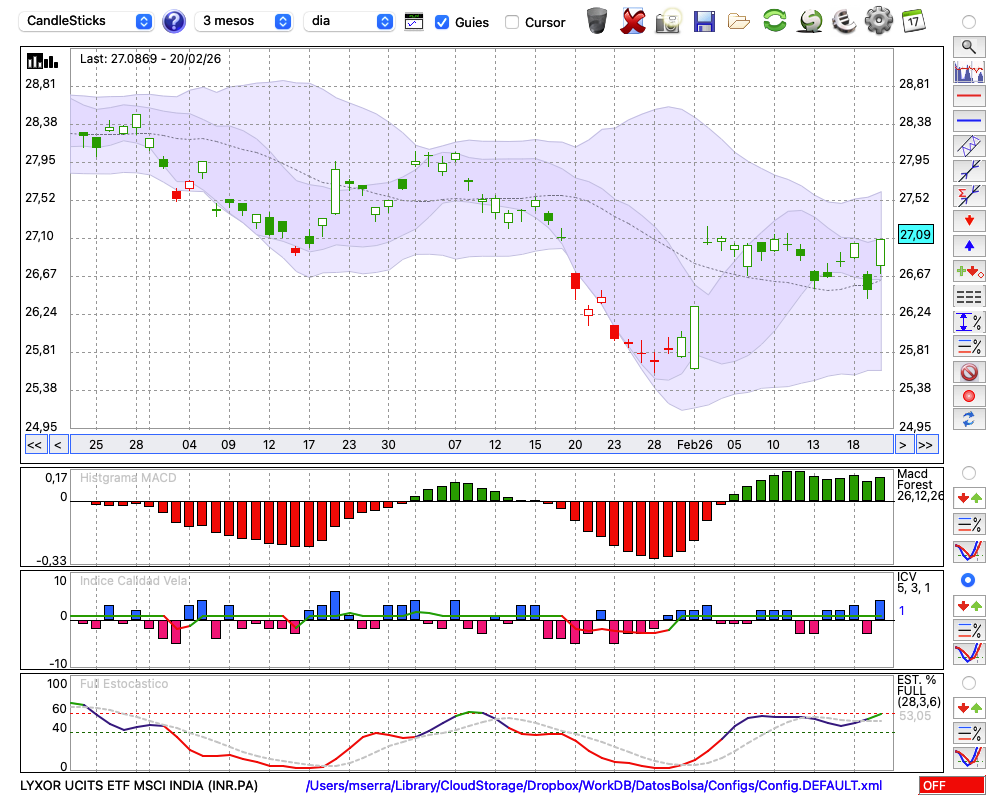Viewport: 1000px width, 800px height.
Task: Click the '>>' jump forward button
Action: point(926,444)
